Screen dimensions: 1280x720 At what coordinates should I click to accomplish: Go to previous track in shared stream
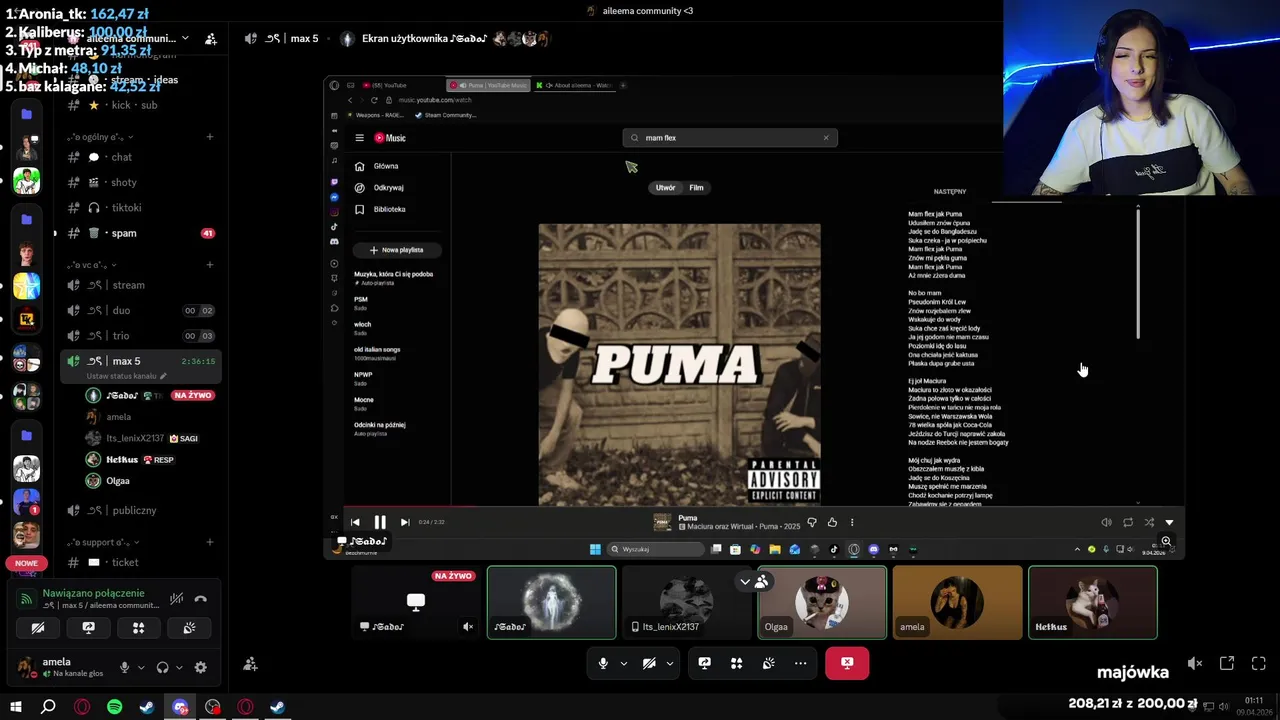coord(355,522)
